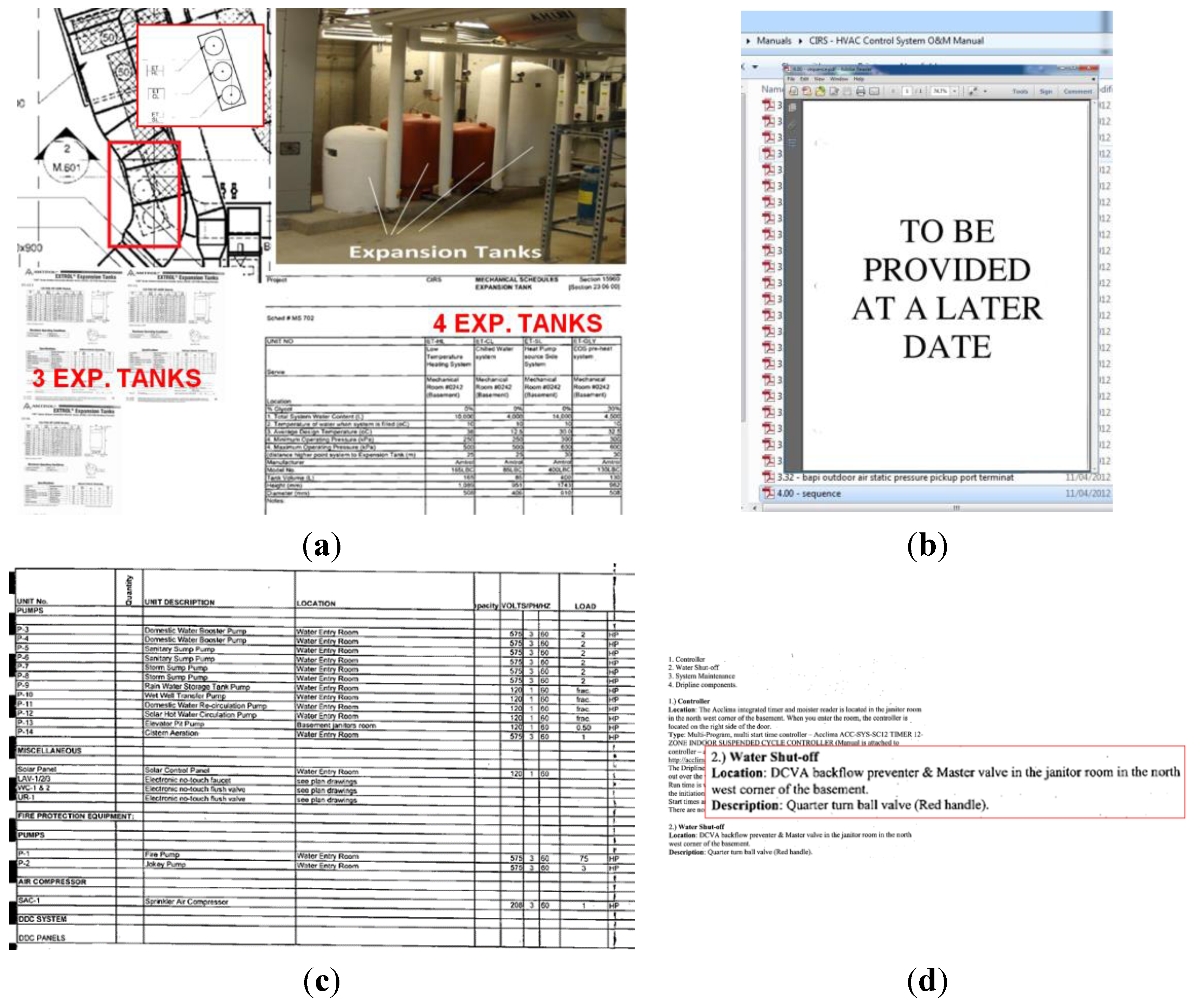Open the Comment pane button
This screenshot has height=1008, width=1192.
coord(1078,91)
